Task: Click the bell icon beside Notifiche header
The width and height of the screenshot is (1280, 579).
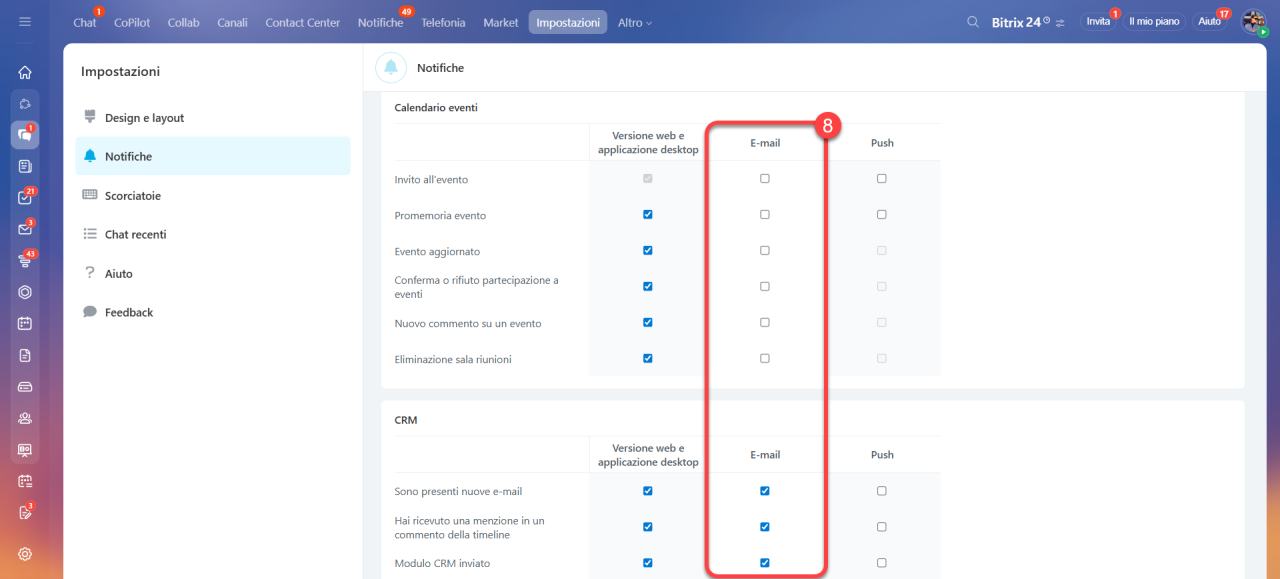Action: [391, 68]
